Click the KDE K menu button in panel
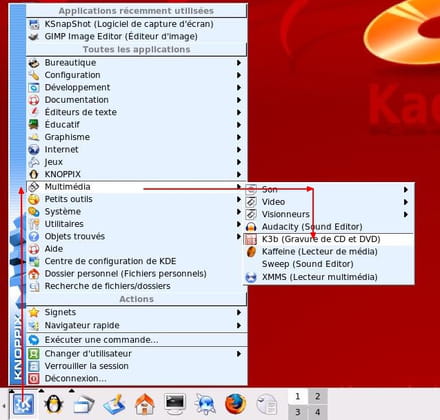440x420 pixels. (23, 404)
